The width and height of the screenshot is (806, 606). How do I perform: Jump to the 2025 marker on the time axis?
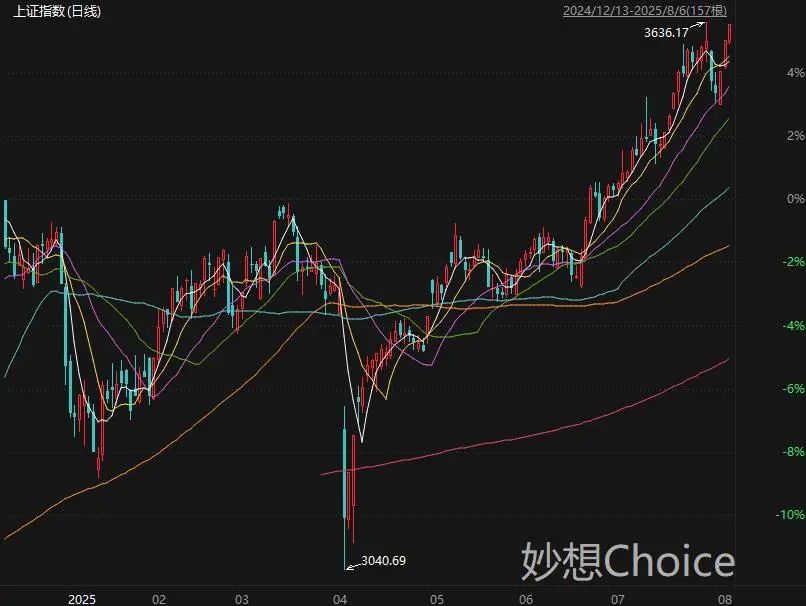click(82, 599)
